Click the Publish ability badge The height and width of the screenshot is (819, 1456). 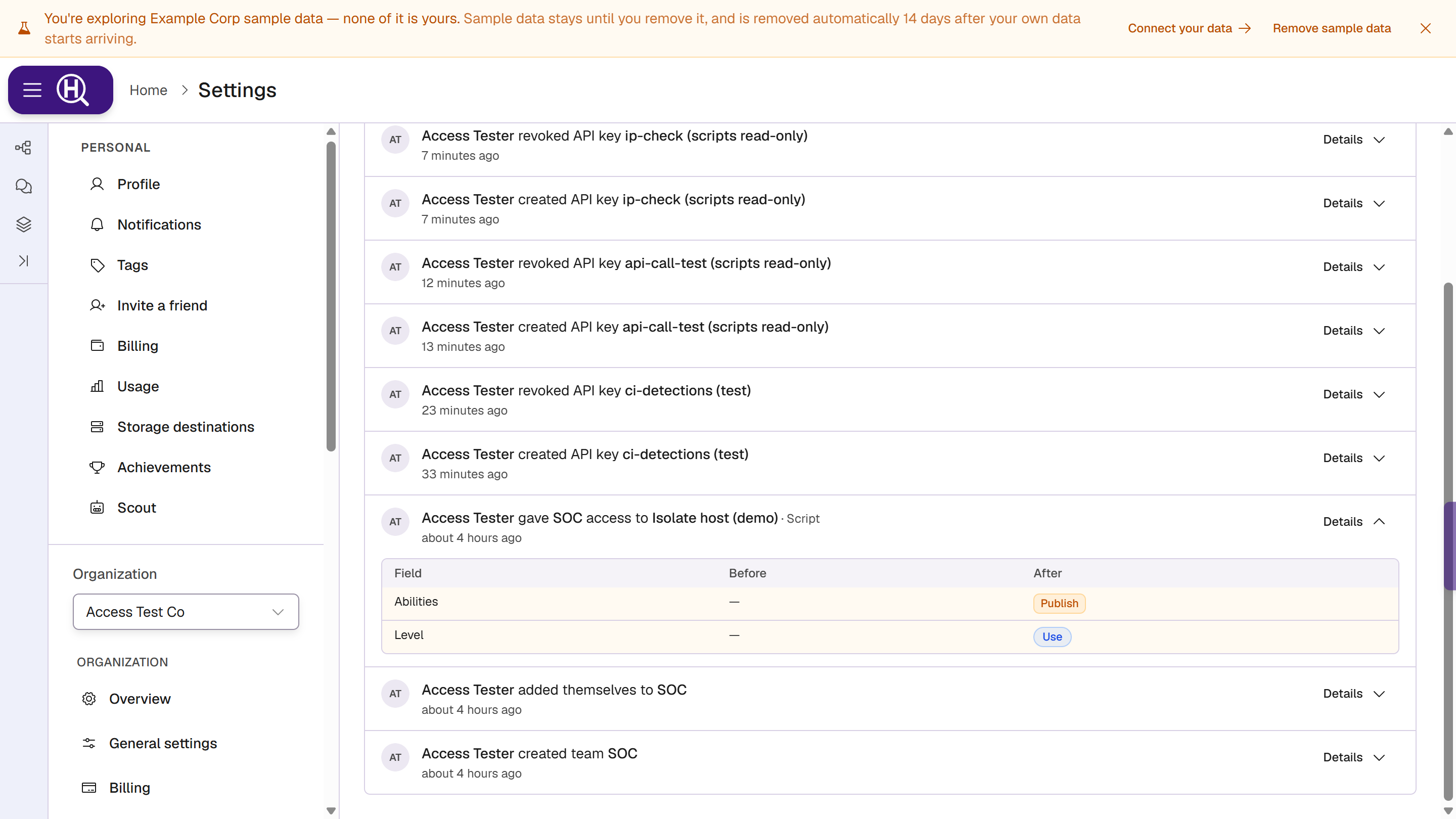[x=1059, y=603]
